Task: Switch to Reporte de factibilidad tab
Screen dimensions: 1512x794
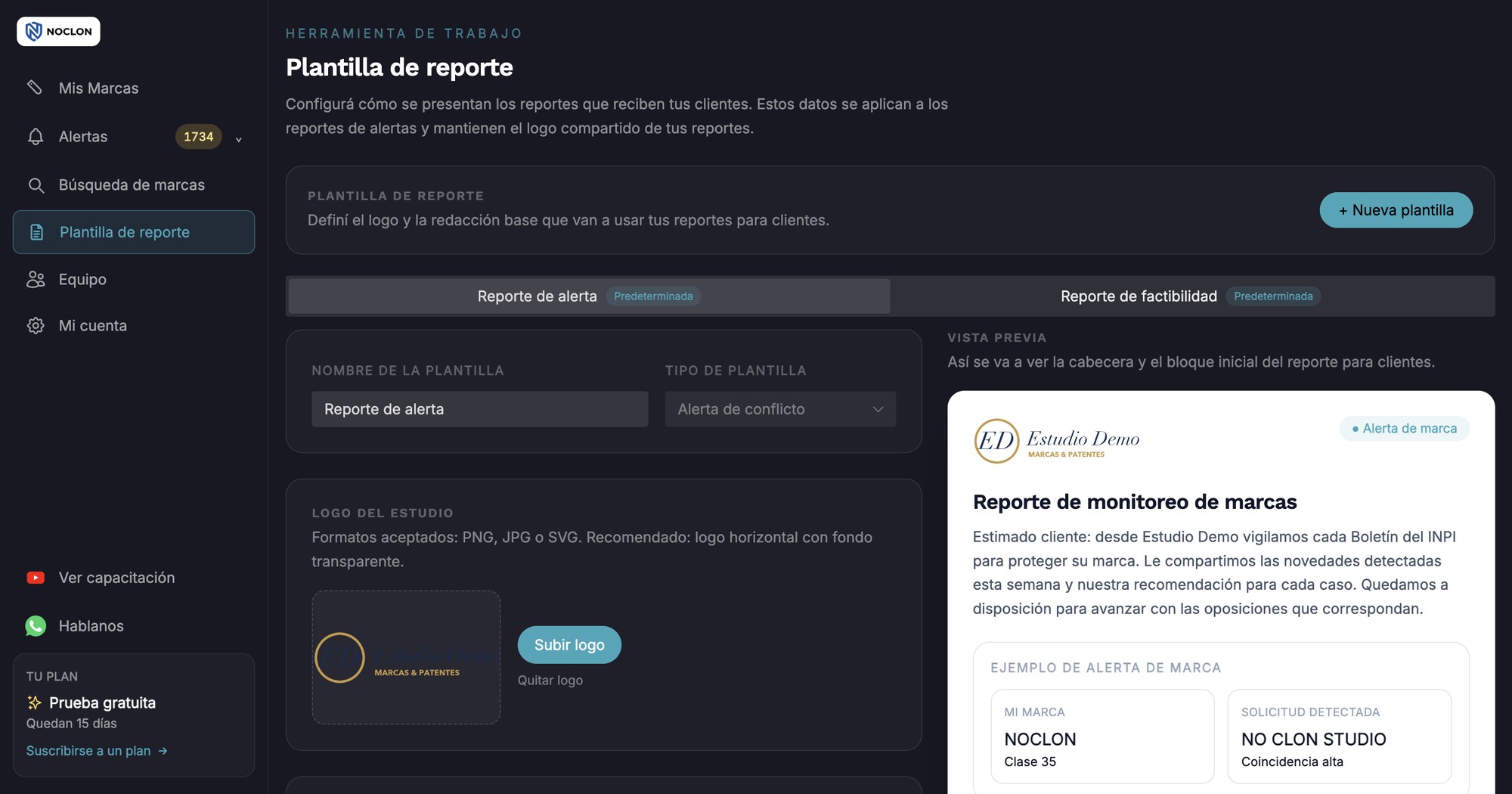Action: tap(1191, 296)
